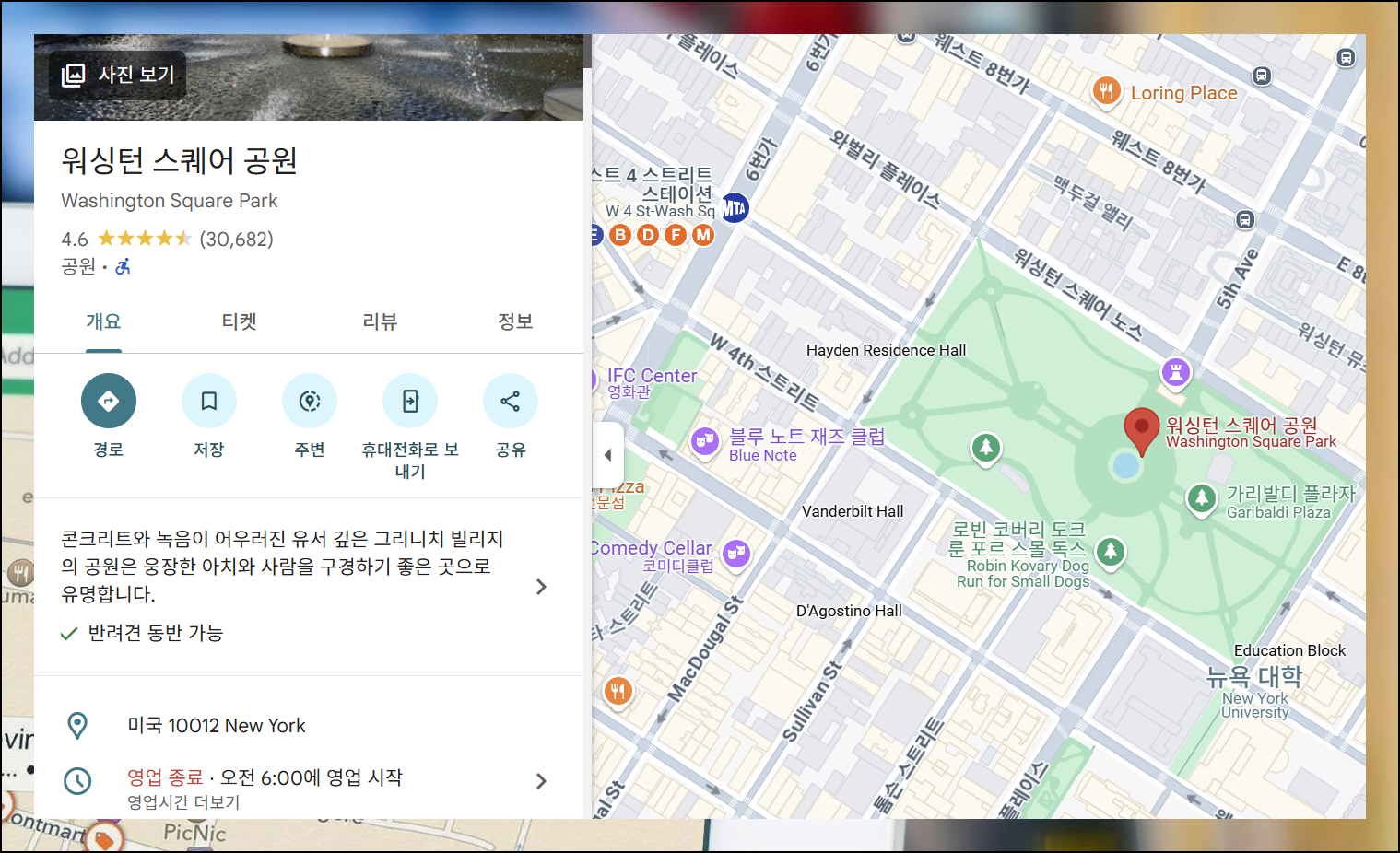The height and width of the screenshot is (853, 1400).
Task: Click the blue fountain circle on the map
Action: (x=1126, y=465)
